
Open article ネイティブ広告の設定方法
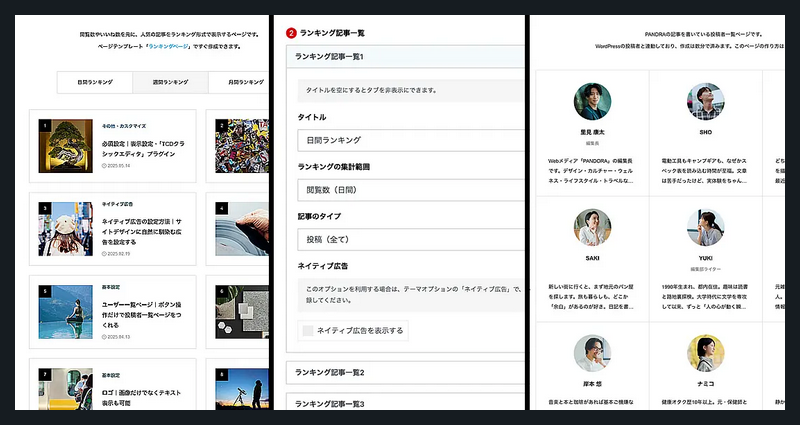pos(141,232)
